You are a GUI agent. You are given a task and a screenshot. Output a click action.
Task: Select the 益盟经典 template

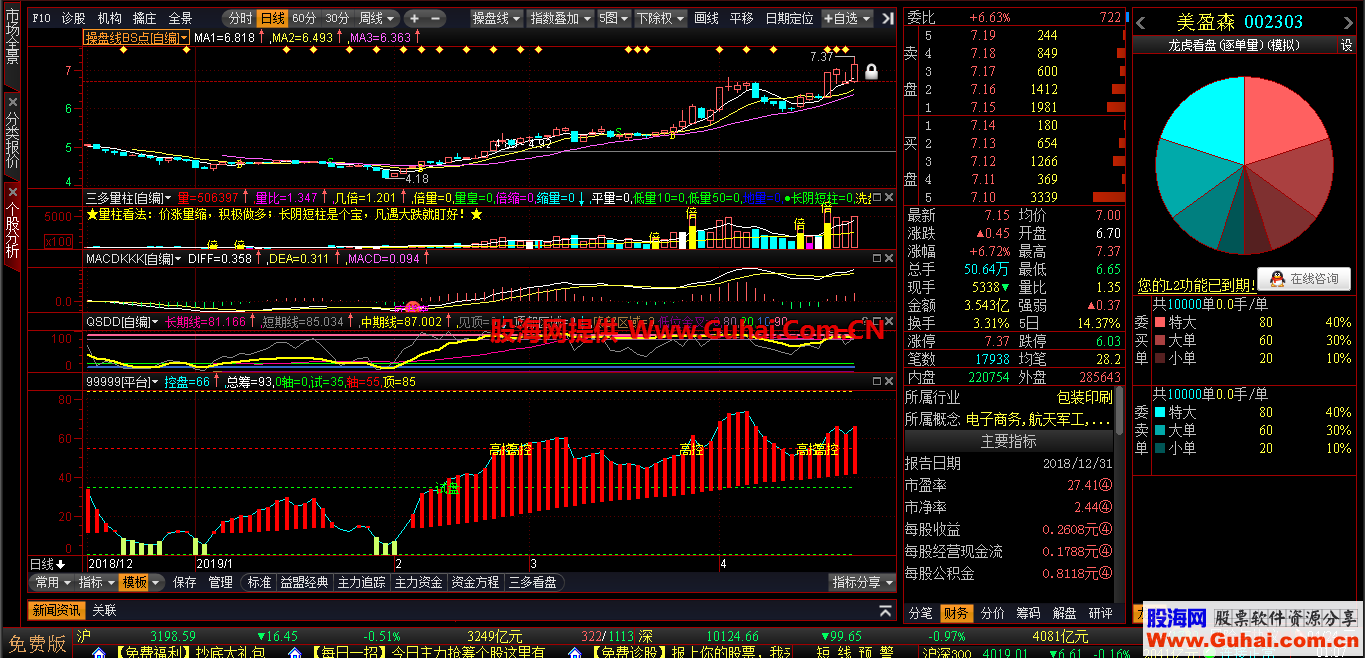click(x=304, y=582)
